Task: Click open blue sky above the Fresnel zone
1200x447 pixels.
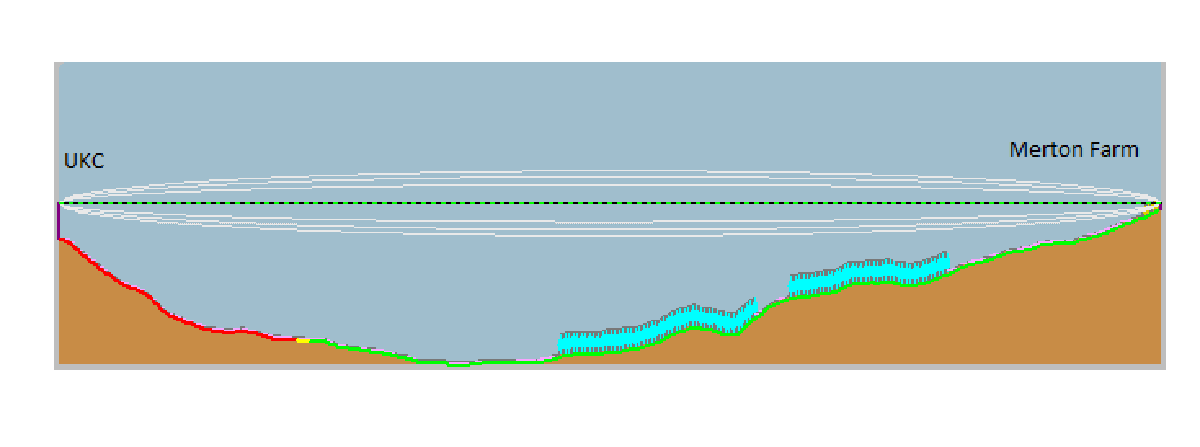Action: (x=600, y=110)
